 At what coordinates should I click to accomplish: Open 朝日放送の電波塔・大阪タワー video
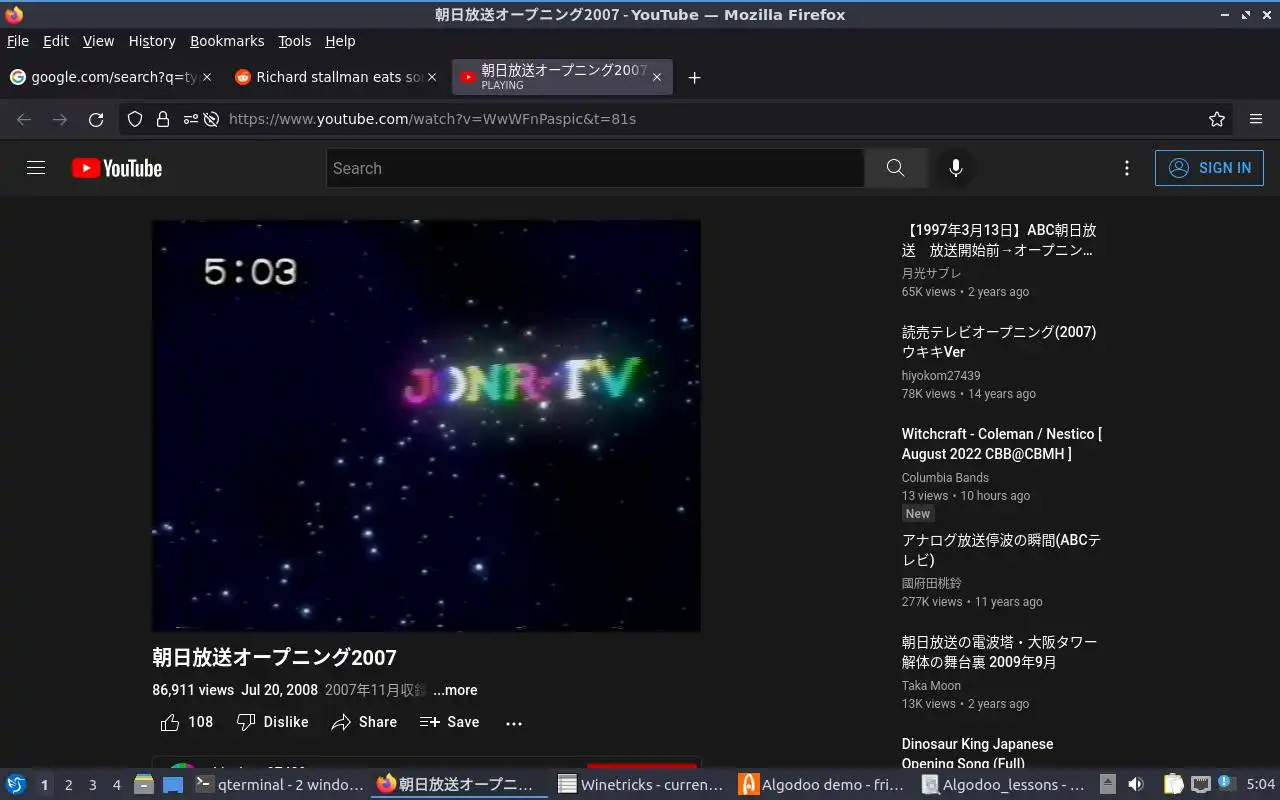(x=999, y=652)
